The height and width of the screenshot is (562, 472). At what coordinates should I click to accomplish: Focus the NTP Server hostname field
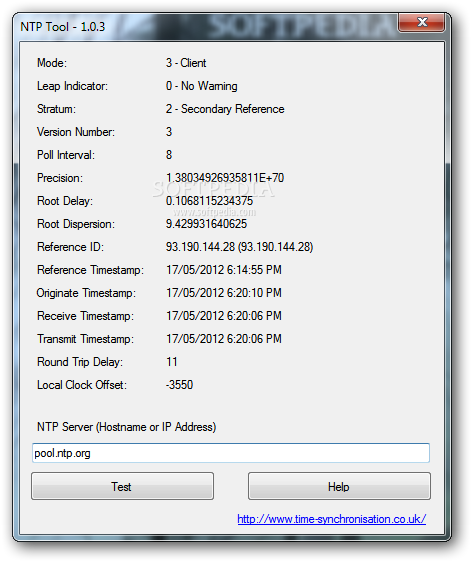[x=231, y=453]
